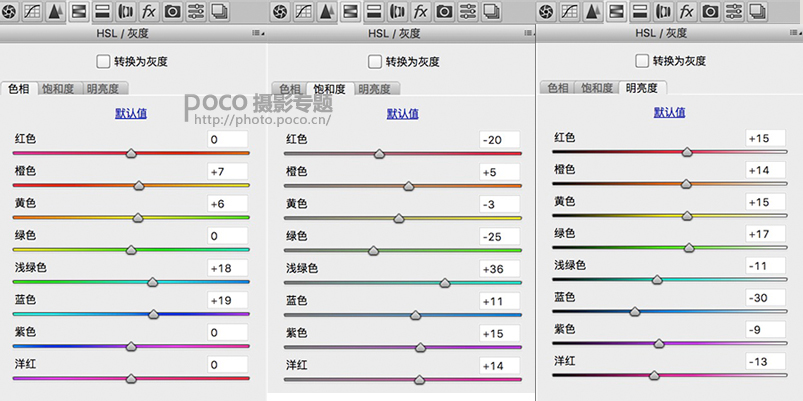Image resolution: width=803 pixels, height=401 pixels.
Task: Switch to 明亮度 tab in Hue panel
Action: coord(102,89)
